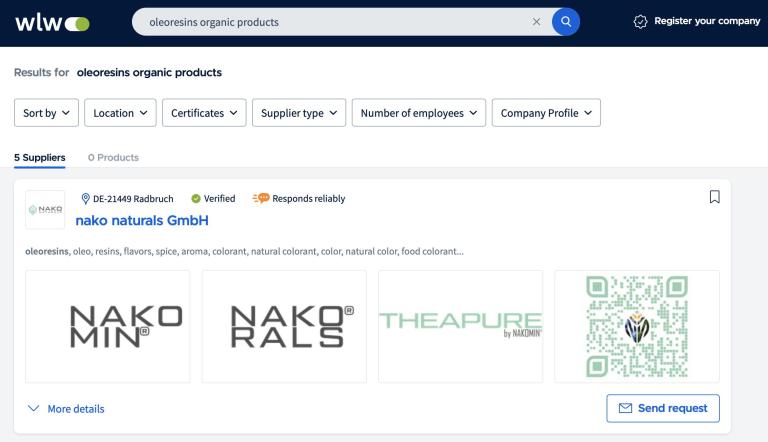Open the Number of employees dropdown
The image size is (768, 442).
419,113
